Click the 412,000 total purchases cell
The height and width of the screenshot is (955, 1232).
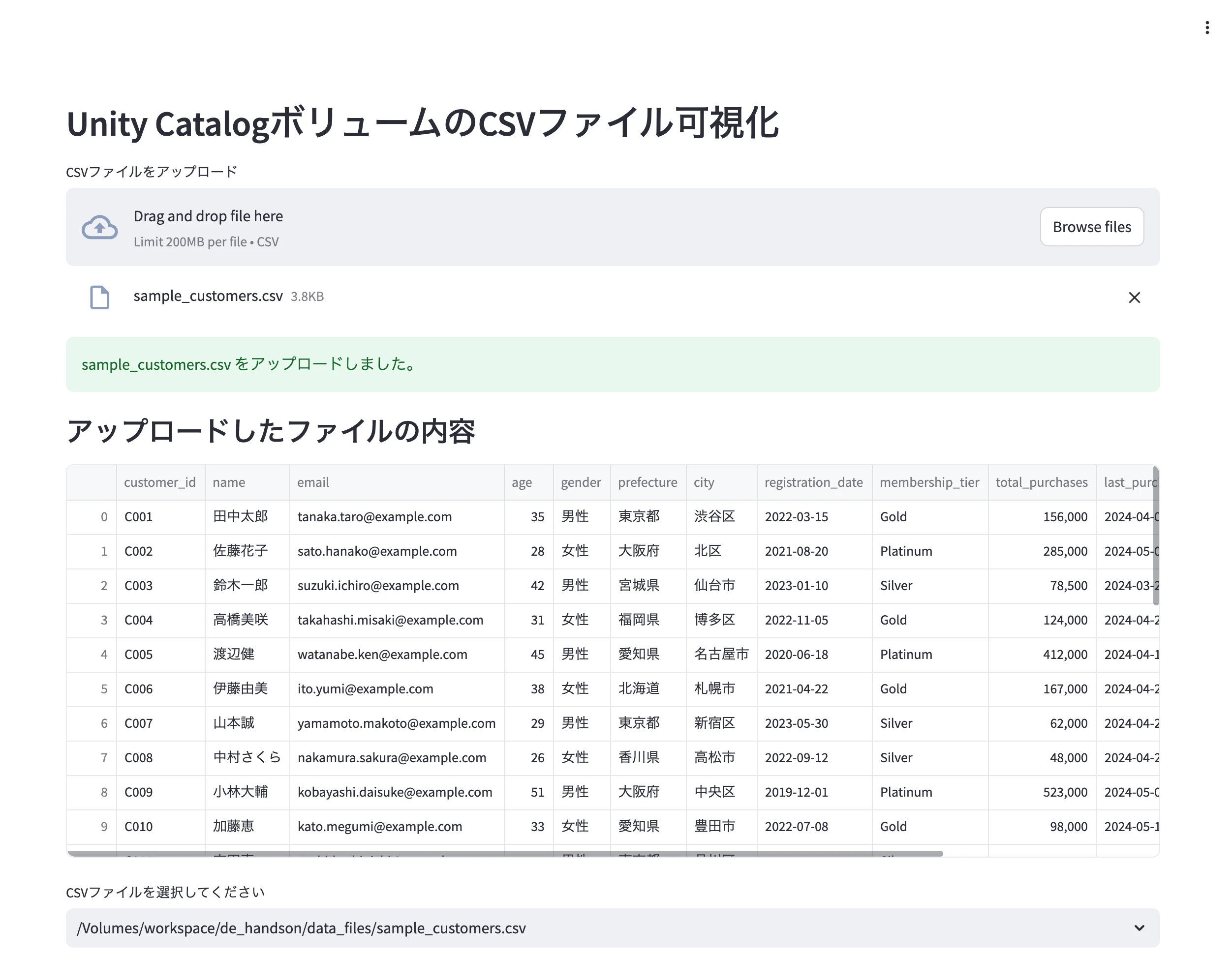pos(1042,654)
